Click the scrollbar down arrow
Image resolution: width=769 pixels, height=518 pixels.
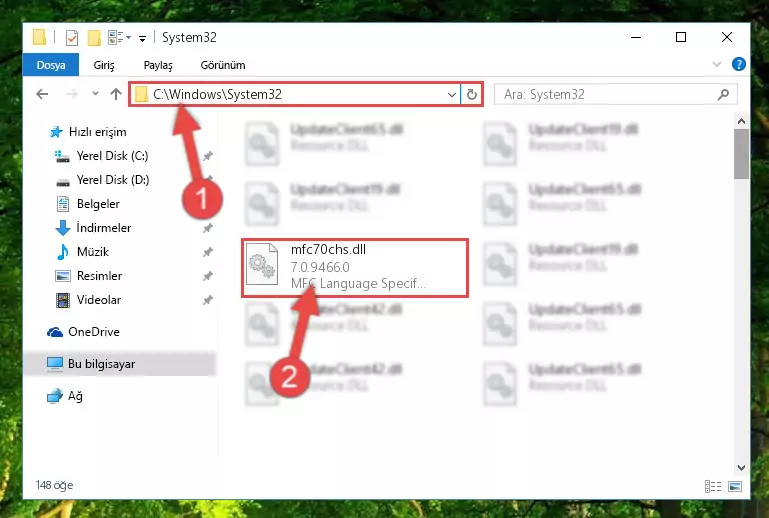click(x=741, y=468)
